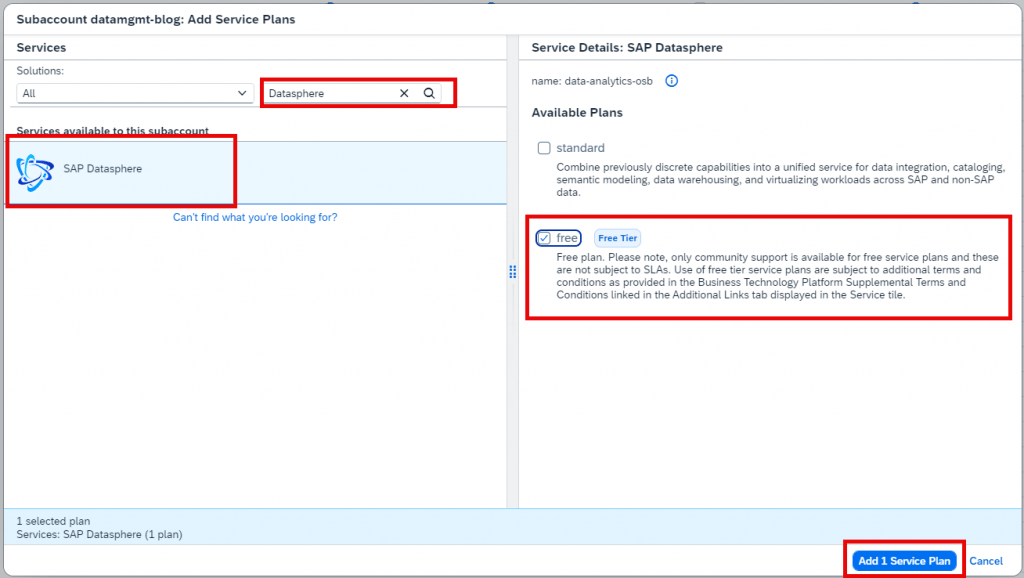This screenshot has width=1024, height=578.
Task: Open "Can't find what you're looking for?" link
Action: click(x=255, y=217)
